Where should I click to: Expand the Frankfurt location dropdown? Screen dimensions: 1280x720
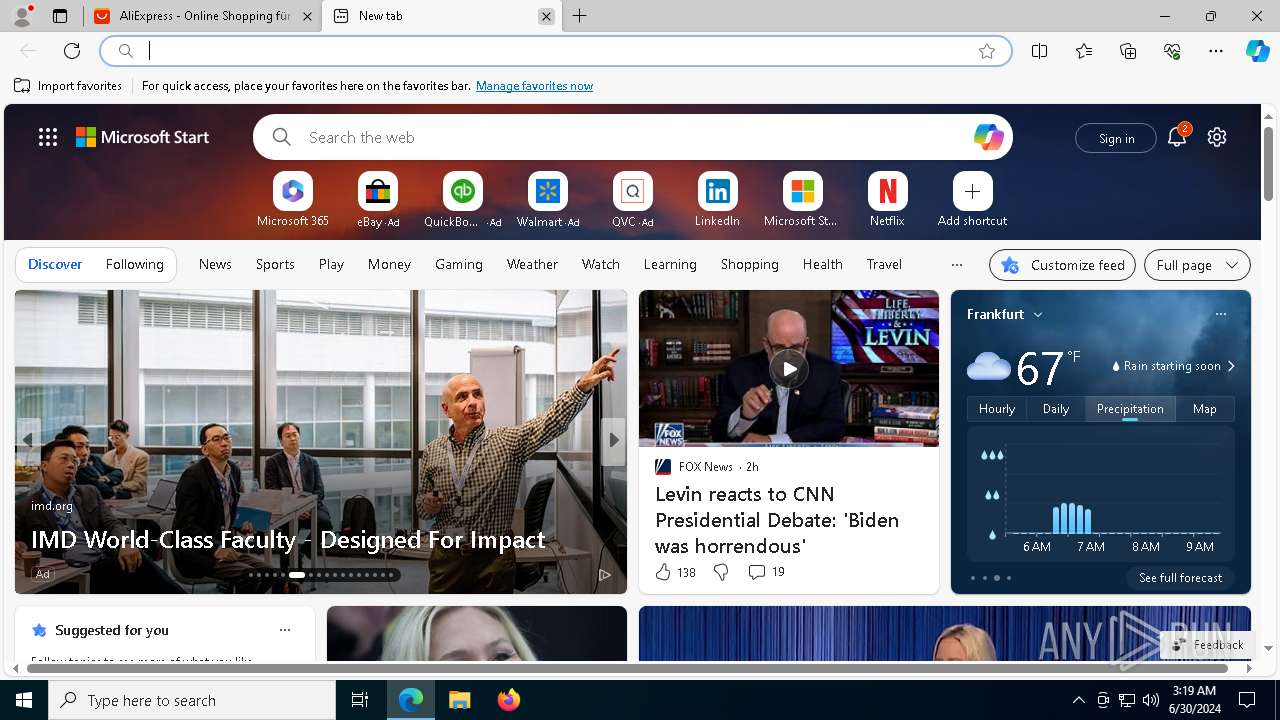click(1038, 314)
